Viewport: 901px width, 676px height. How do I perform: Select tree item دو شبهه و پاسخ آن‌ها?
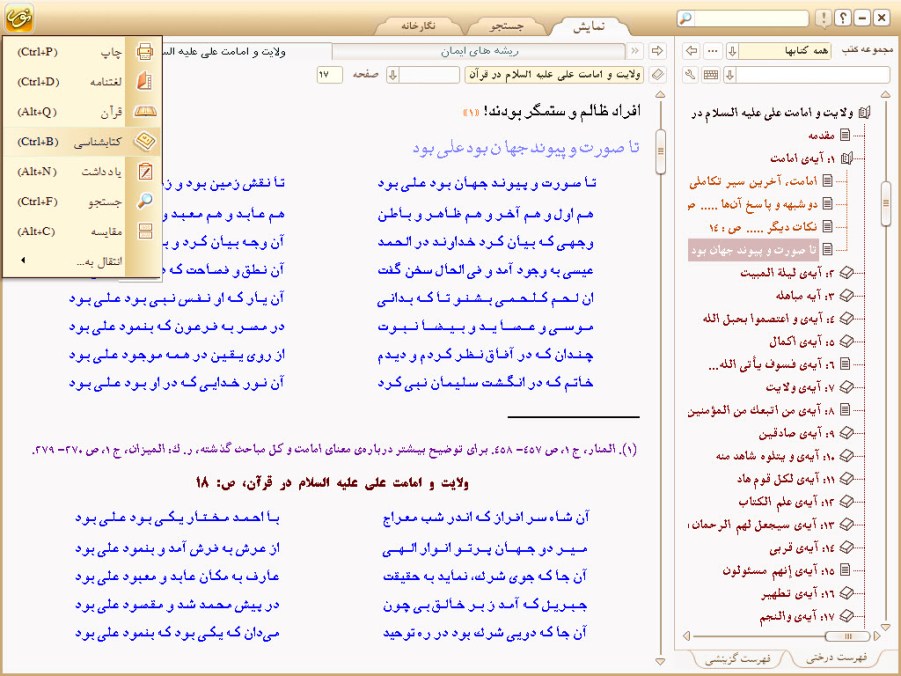753,204
